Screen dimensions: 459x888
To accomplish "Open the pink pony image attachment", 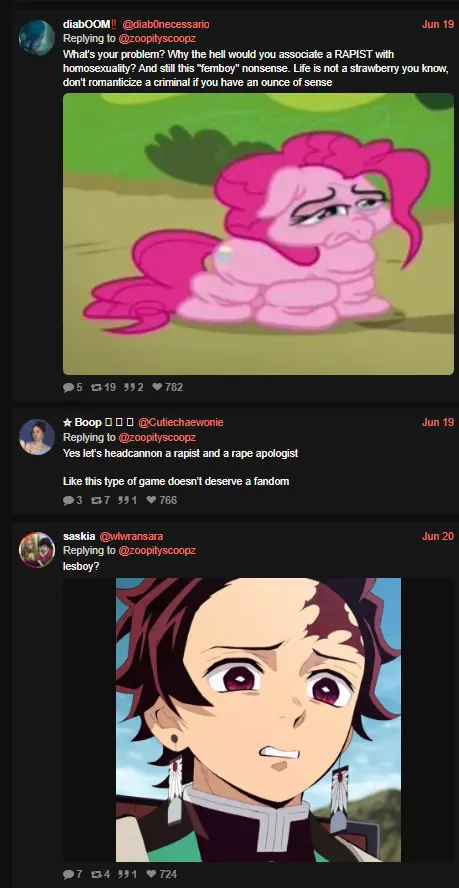I will click(258, 234).
